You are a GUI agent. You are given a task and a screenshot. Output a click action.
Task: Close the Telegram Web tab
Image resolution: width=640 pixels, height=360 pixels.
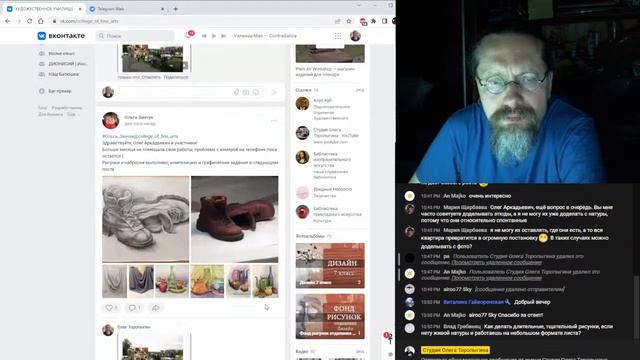162,9
